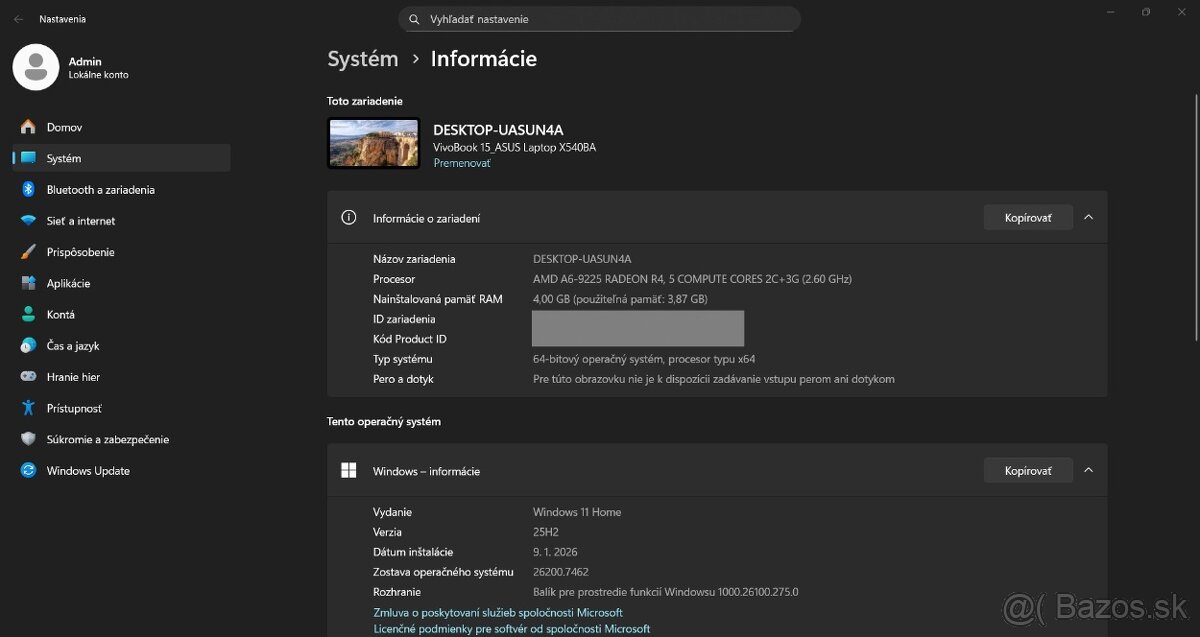Click the Domov home icon in sidebar
This screenshot has width=1200, height=637.
tap(28, 127)
